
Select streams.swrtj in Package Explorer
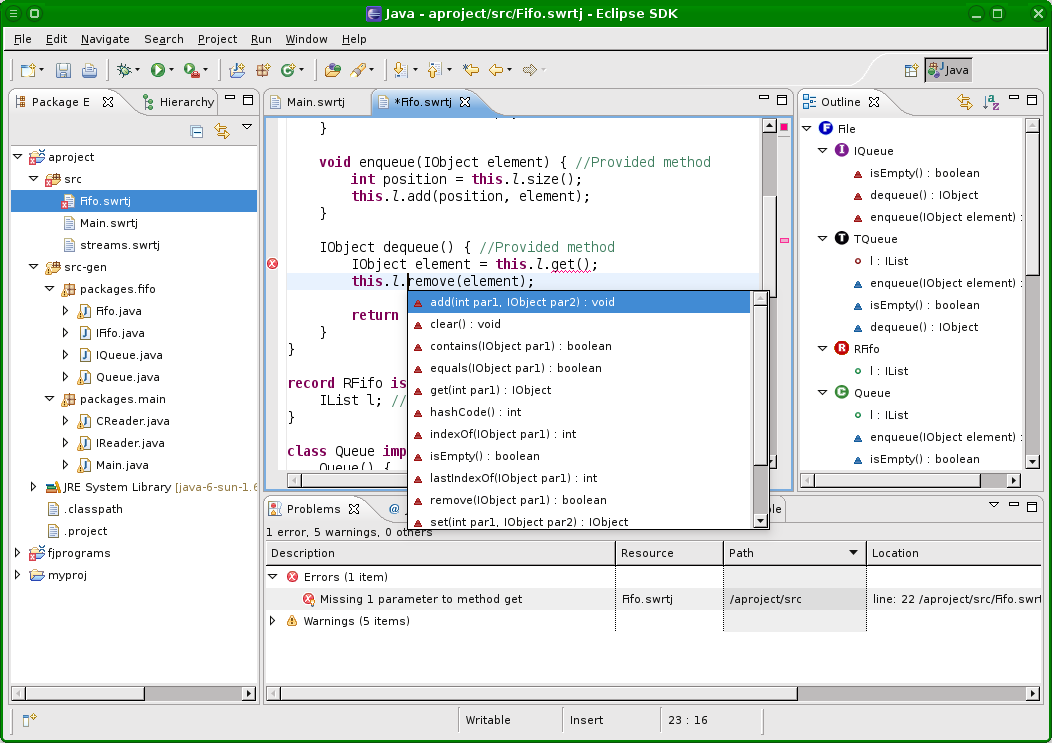(119, 245)
